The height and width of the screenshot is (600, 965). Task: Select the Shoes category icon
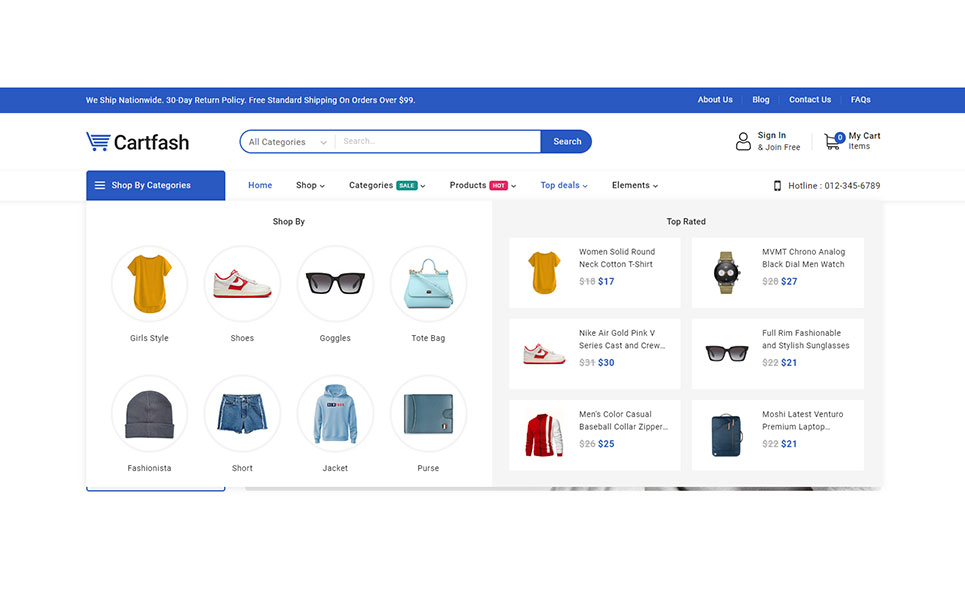click(x=242, y=284)
